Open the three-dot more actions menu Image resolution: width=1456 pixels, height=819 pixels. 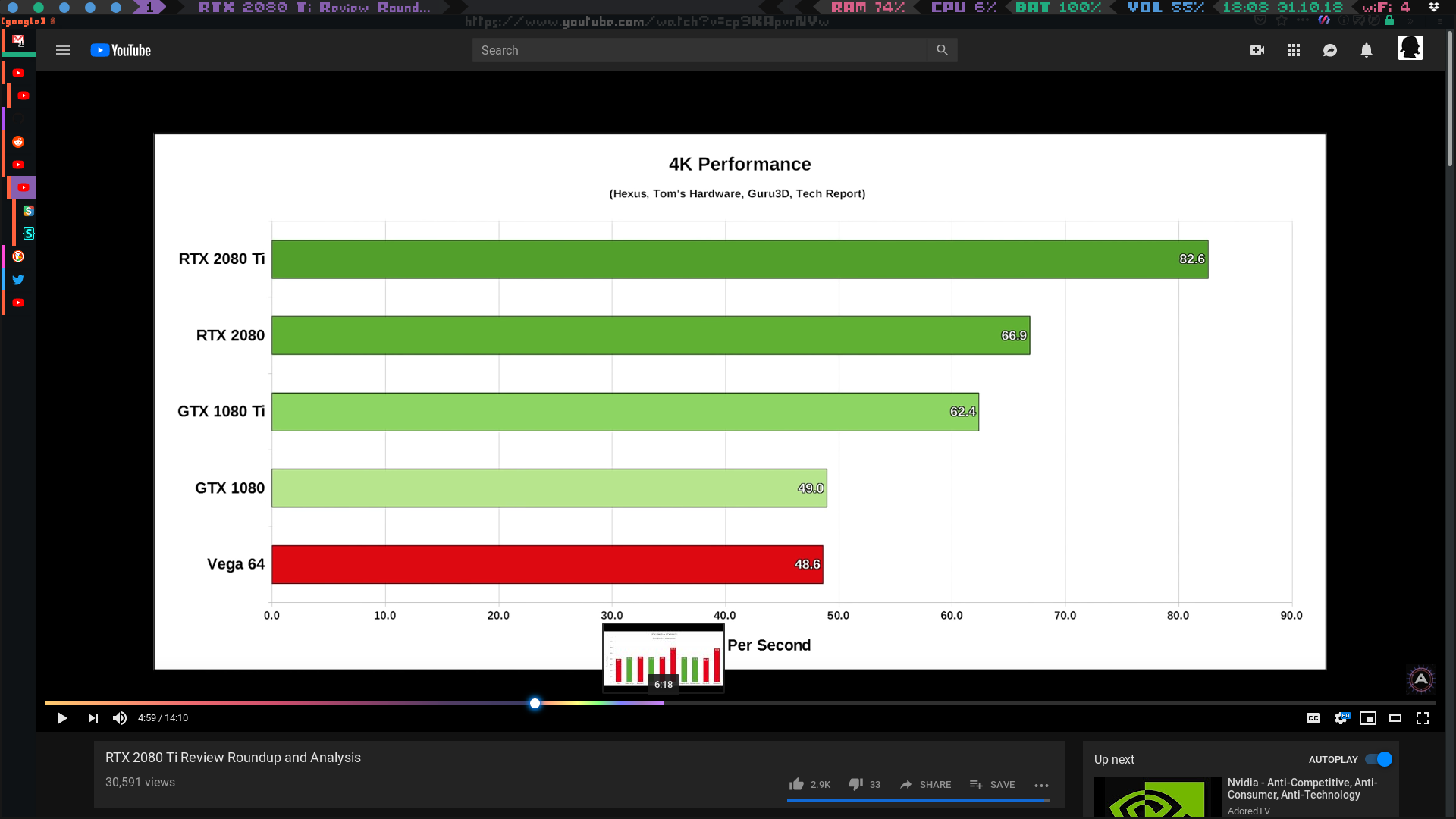[x=1041, y=786]
